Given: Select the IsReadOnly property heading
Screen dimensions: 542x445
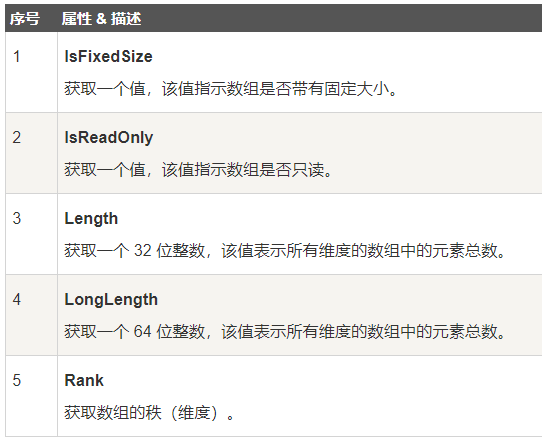Looking at the screenshot, I should tap(109, 138).
